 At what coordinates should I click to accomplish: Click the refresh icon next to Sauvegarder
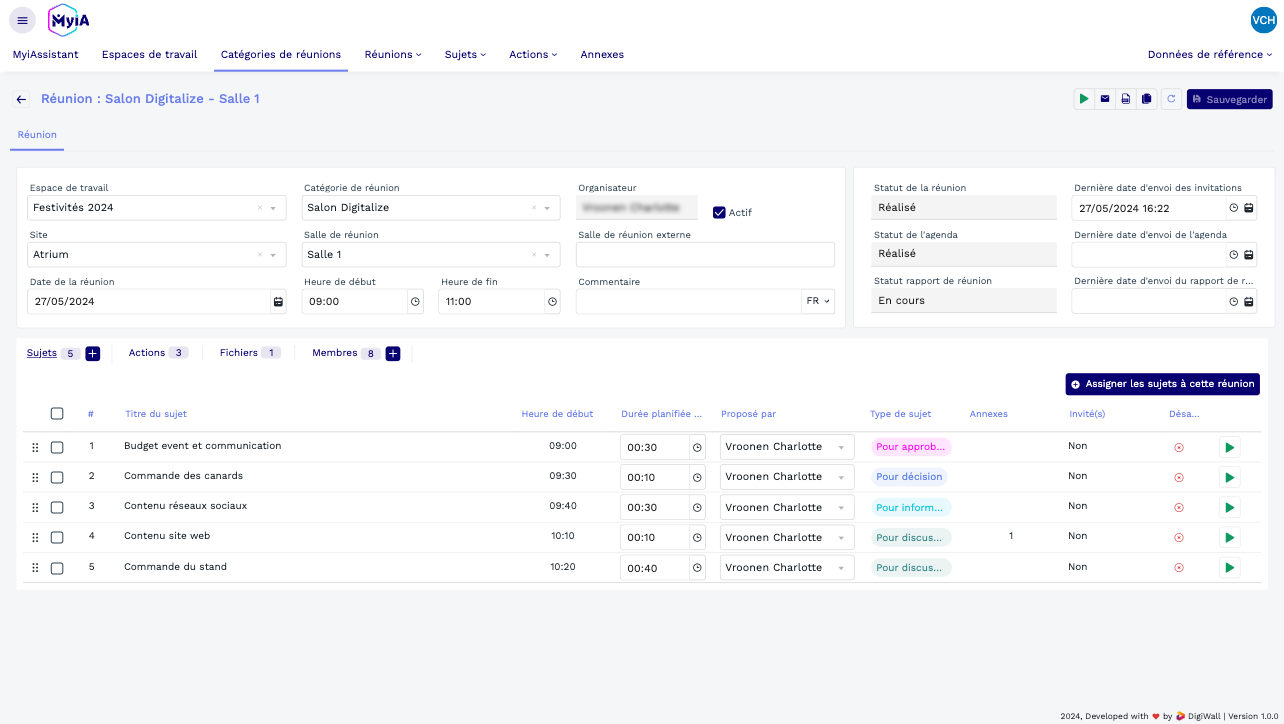1171,99
